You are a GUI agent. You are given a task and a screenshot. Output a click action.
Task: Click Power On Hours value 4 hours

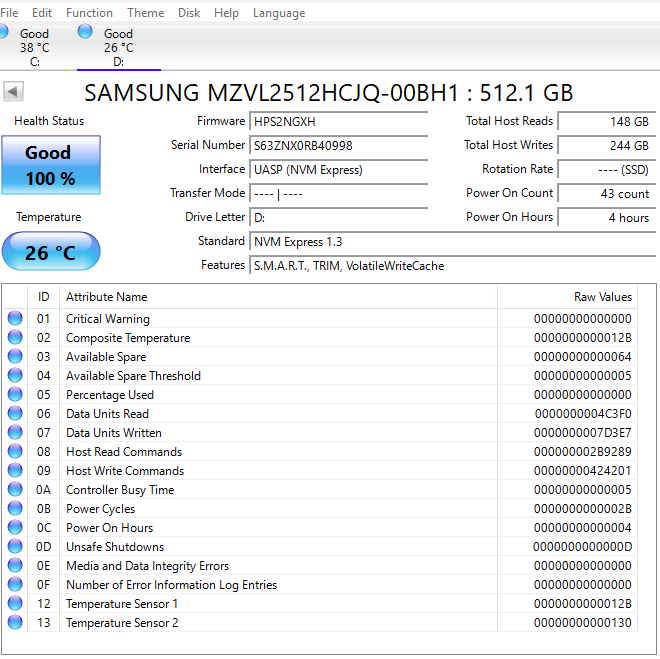click(607, 218)
